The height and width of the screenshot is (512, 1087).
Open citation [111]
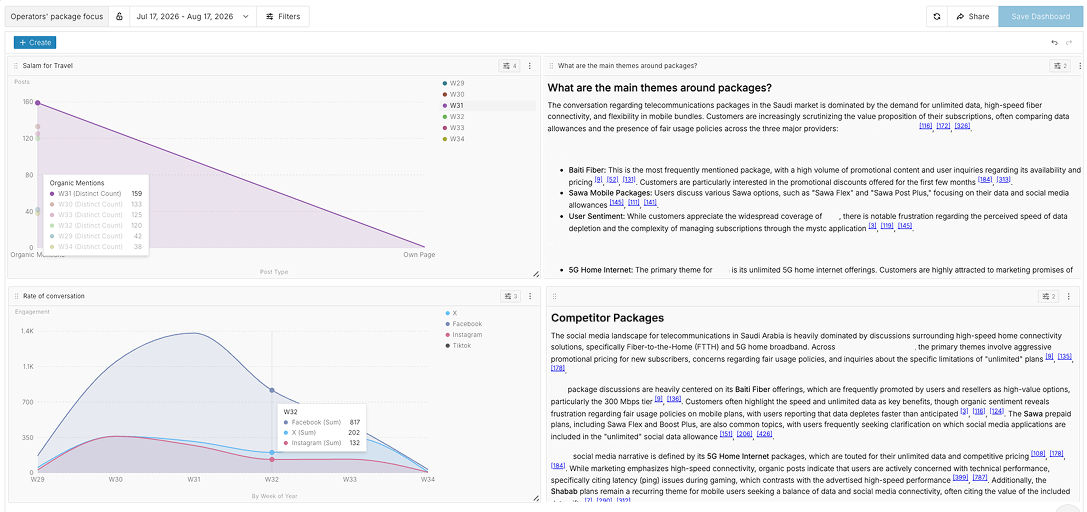(633, 202)
